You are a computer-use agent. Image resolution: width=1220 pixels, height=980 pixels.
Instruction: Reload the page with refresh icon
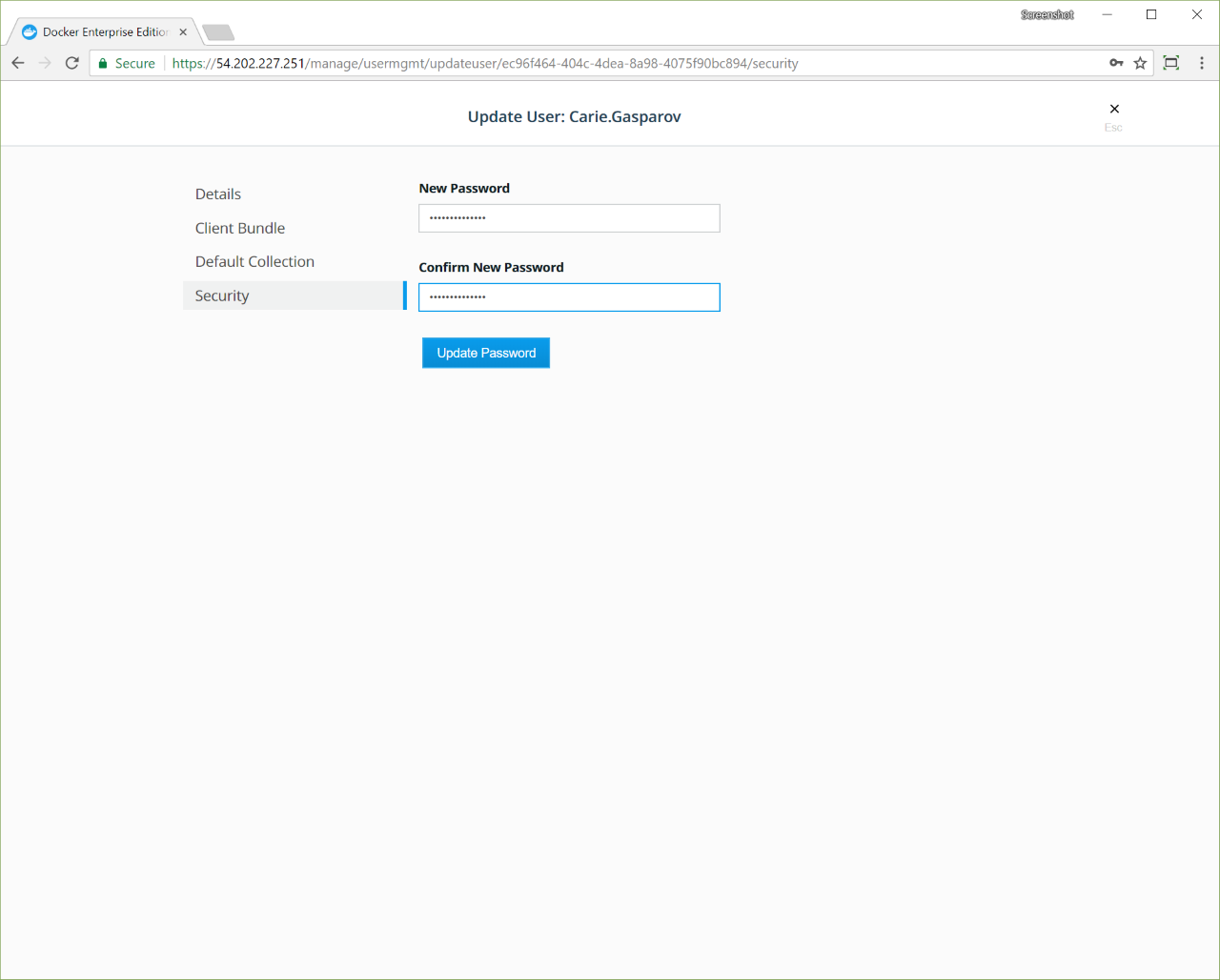(x=71, y=63)
